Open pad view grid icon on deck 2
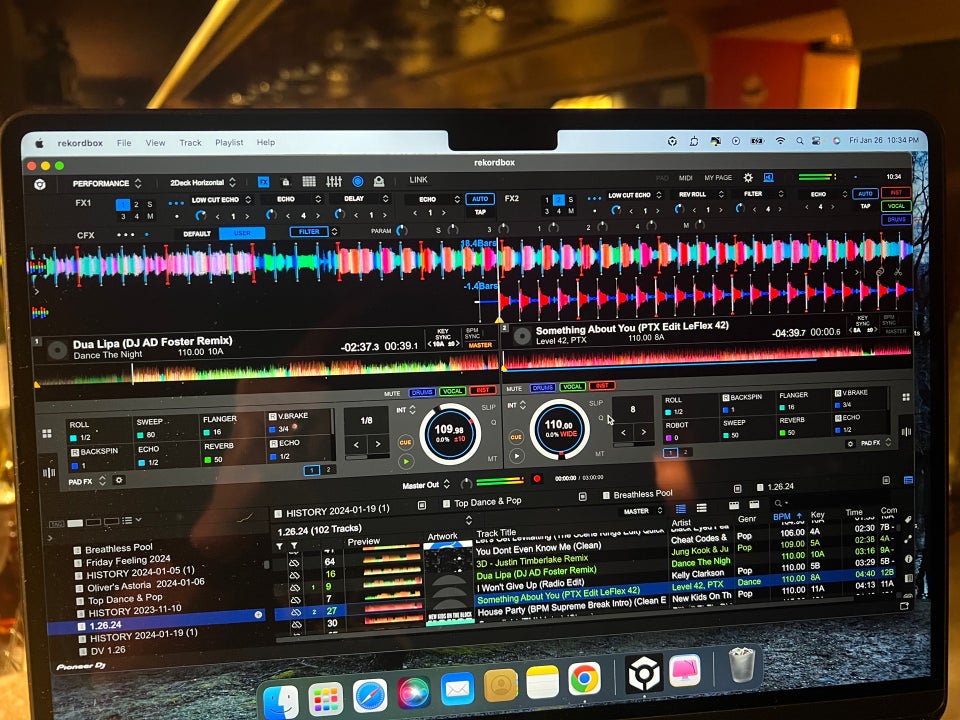960x720 pixels. (x=906, y=397)
